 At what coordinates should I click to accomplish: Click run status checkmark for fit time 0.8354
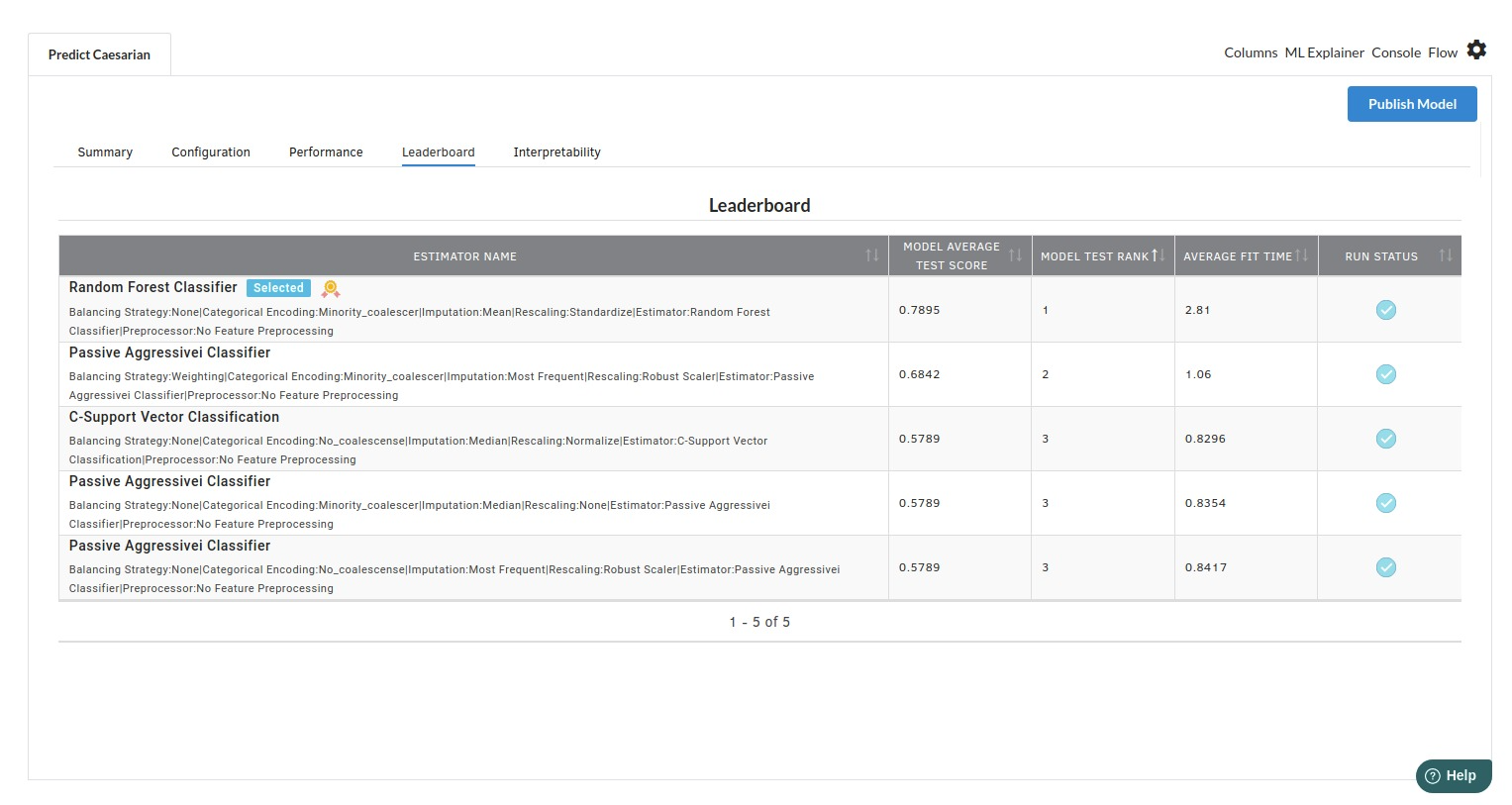pyautogui.click(x=1386, y=503)
